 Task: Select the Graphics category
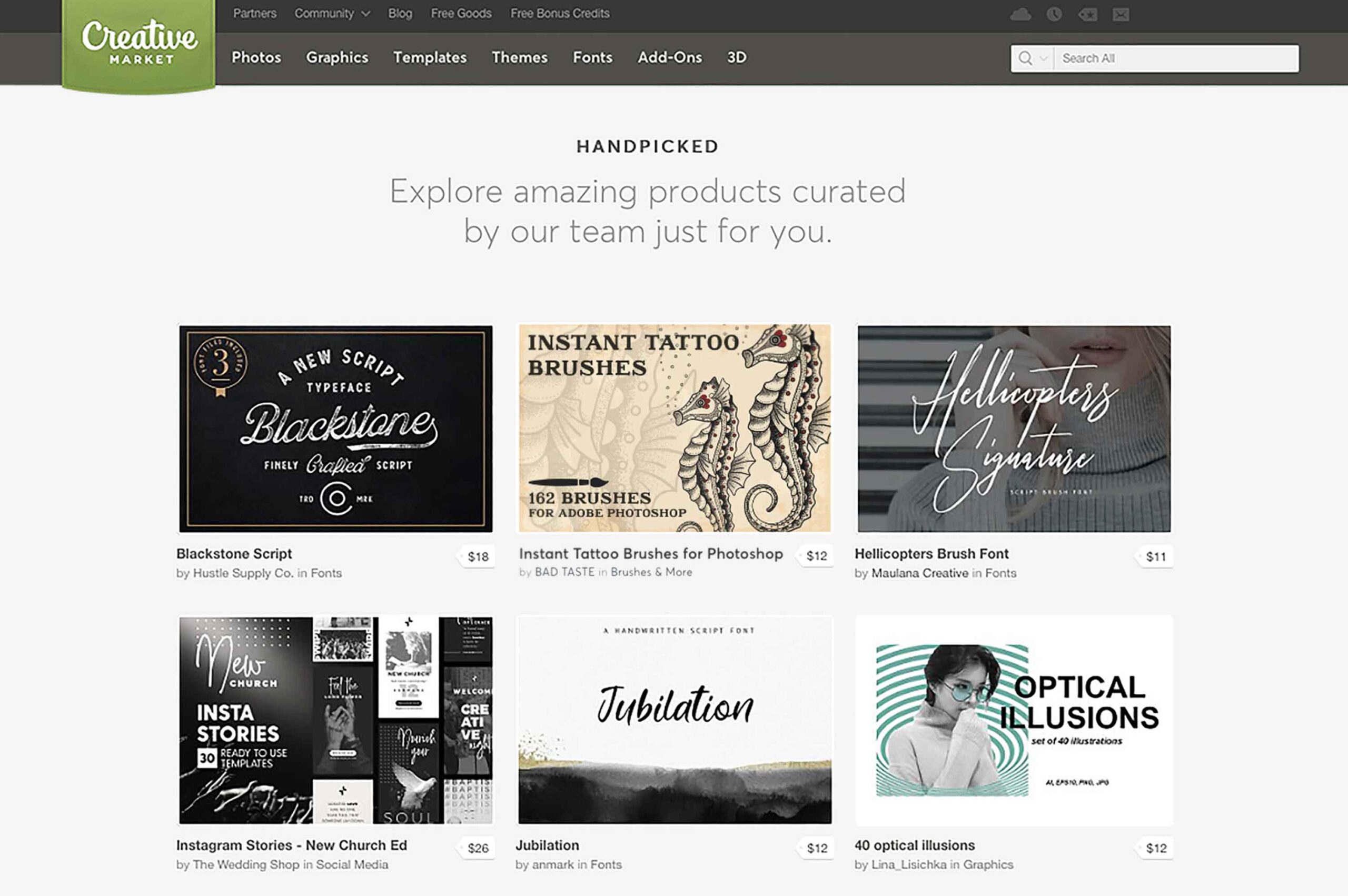coord(337,57)
